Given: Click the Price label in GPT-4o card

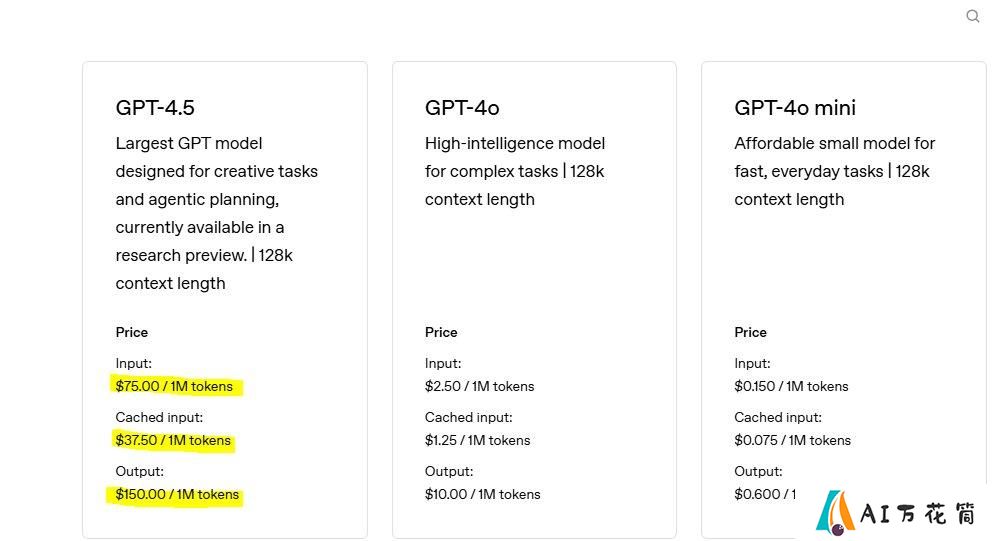Looking at the screenshot, I should coord(441,332).
